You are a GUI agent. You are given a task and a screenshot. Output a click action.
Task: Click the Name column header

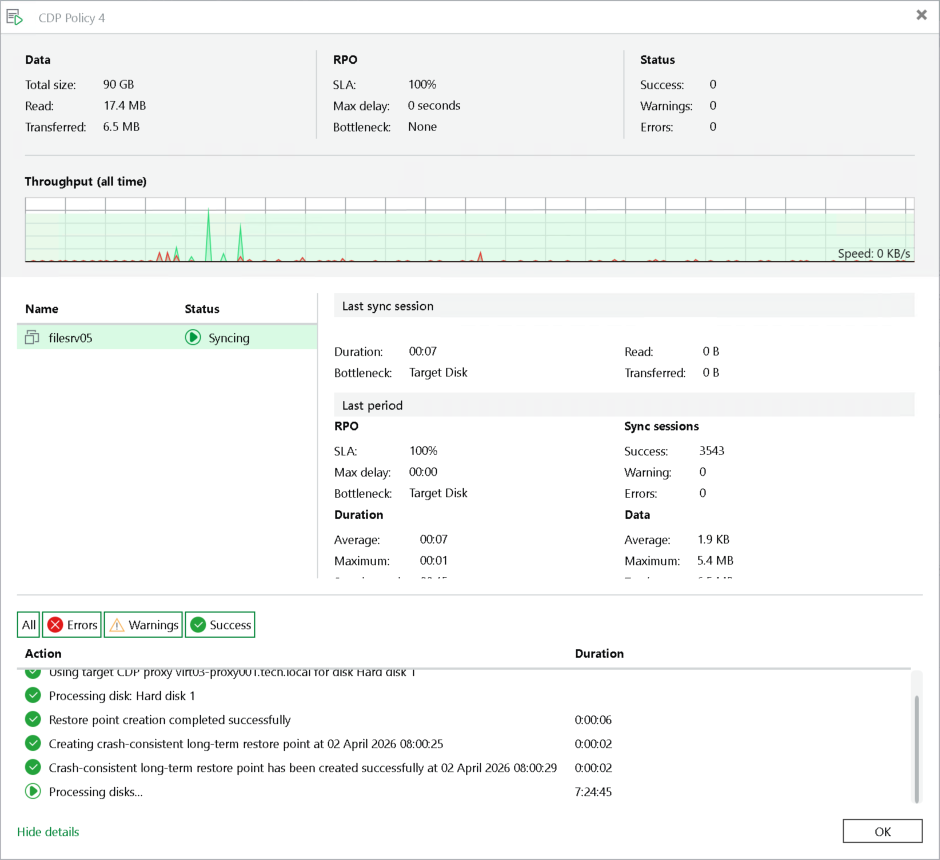41,309
